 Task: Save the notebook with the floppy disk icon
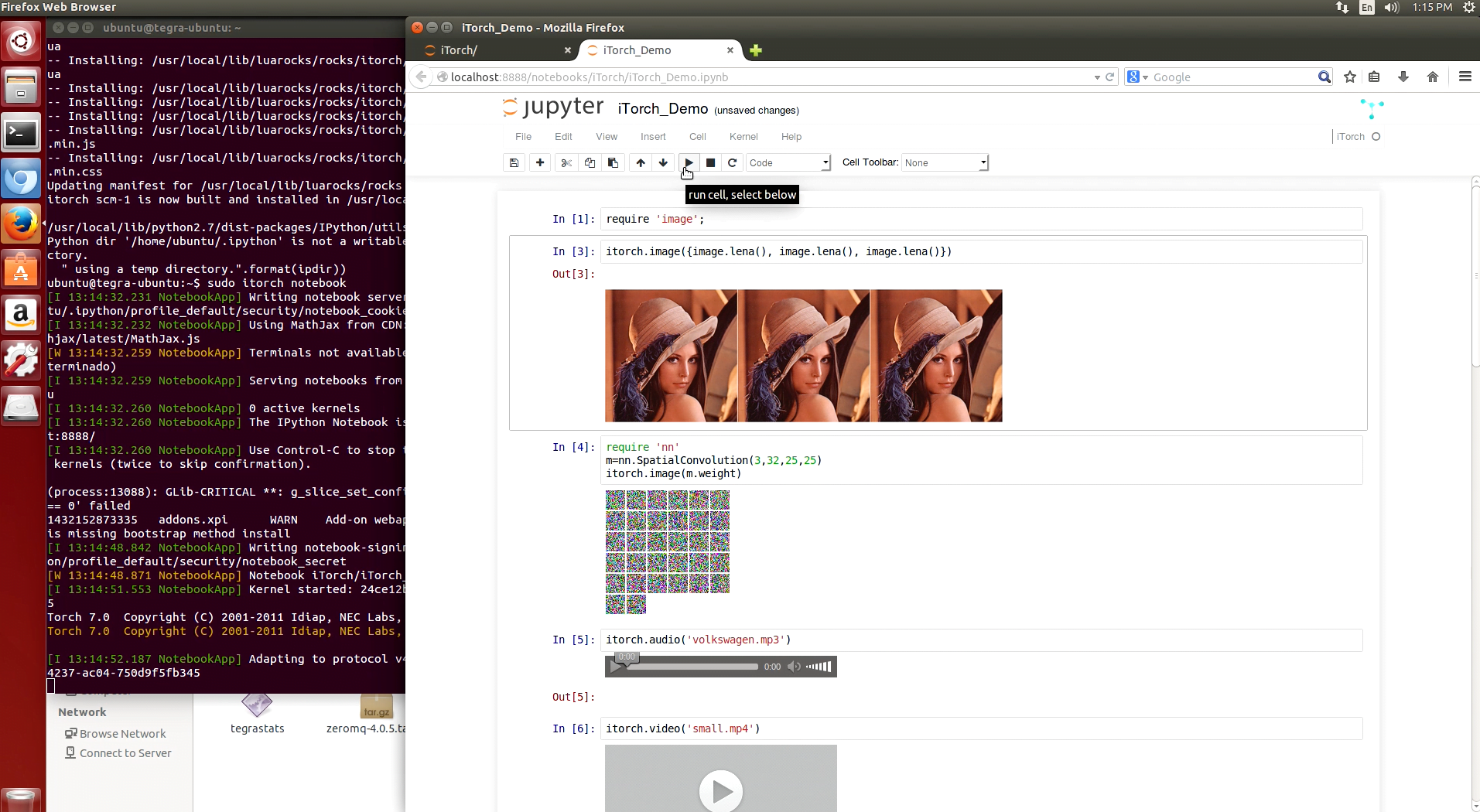coord(514,162)
